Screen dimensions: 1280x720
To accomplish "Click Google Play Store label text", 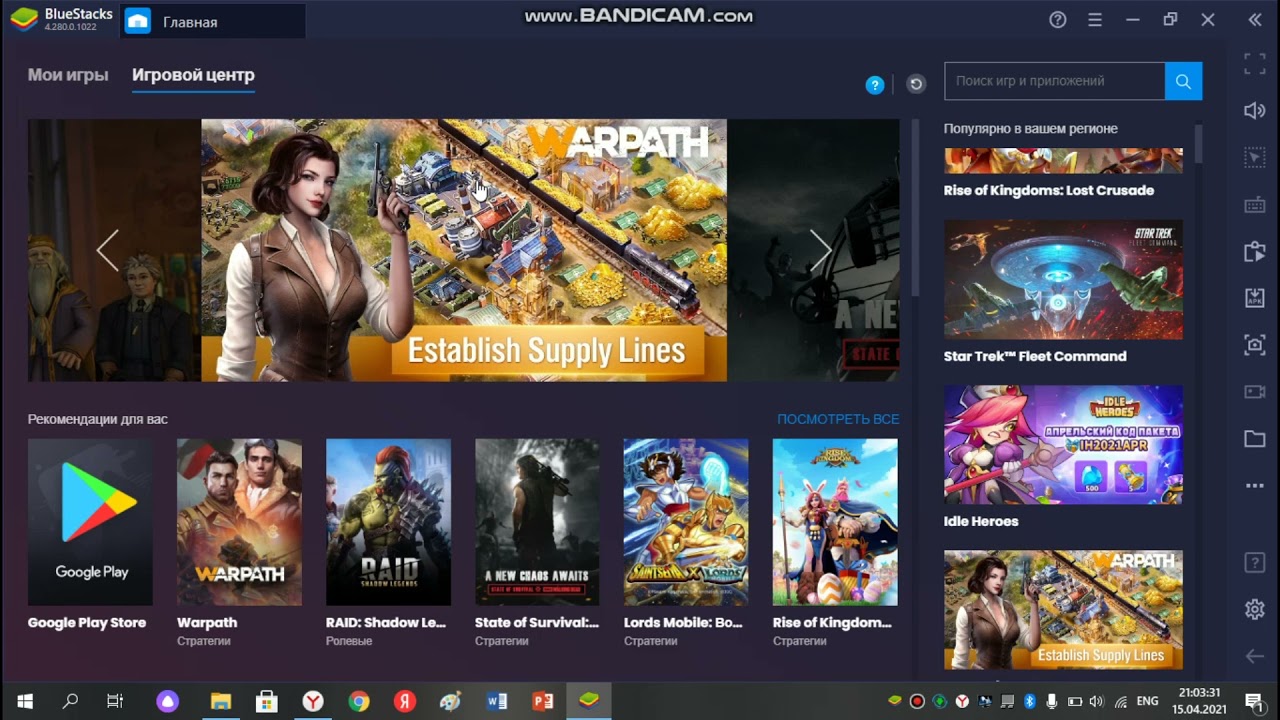I will tap(87, 622).
